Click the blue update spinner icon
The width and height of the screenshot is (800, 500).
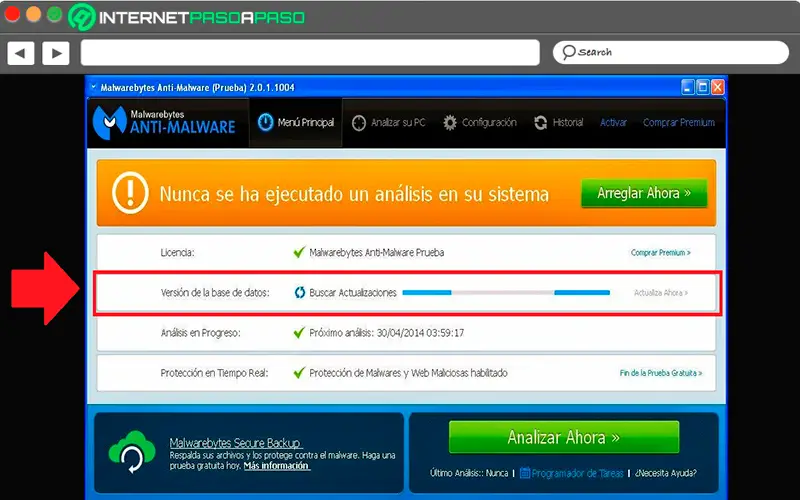point(299,293)
